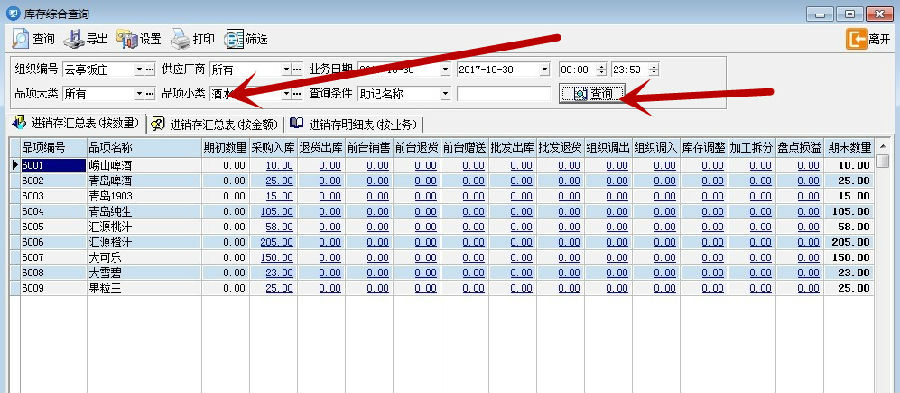Click the 查询 toolbar icon
The image size is (900, 393).
pos(21,39)
